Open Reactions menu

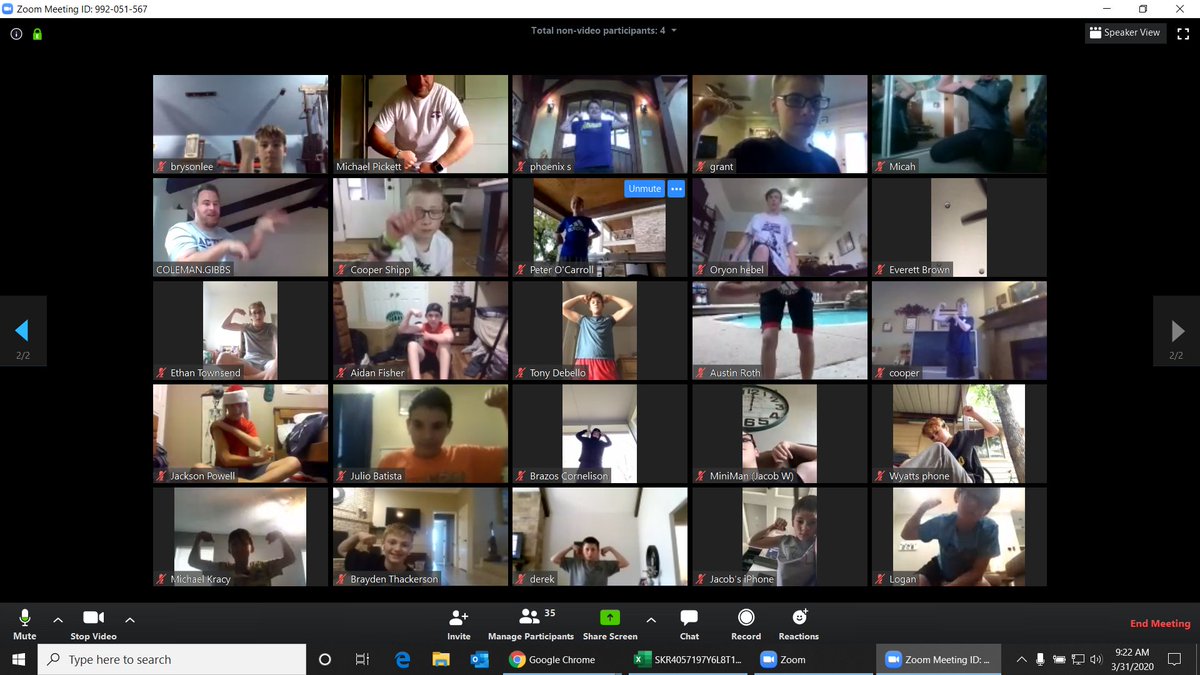click(799, 624)
